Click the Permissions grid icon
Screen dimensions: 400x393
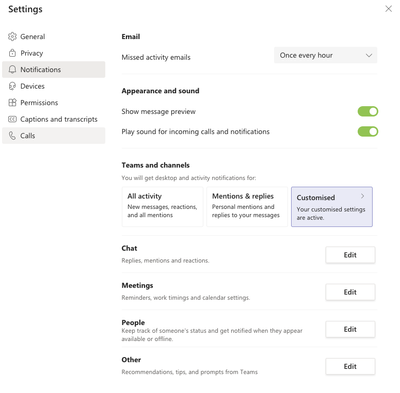pyautogui.click(x=12, y=102)
